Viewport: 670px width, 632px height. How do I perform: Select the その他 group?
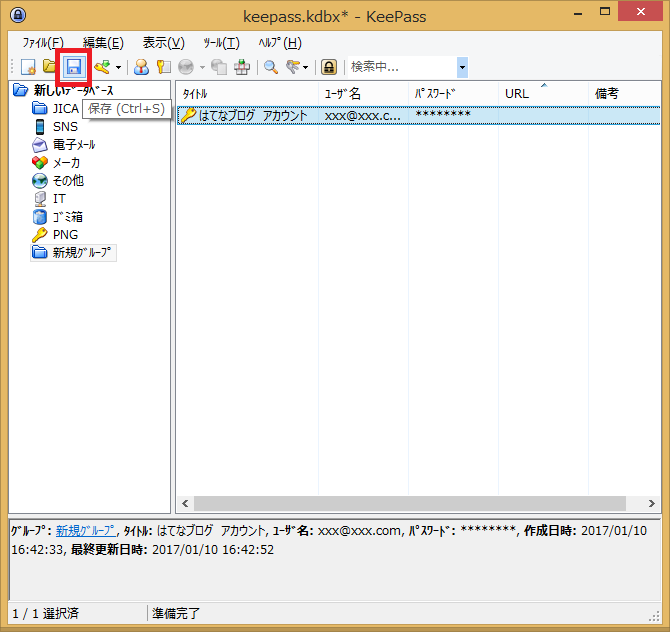click(68, 180)
